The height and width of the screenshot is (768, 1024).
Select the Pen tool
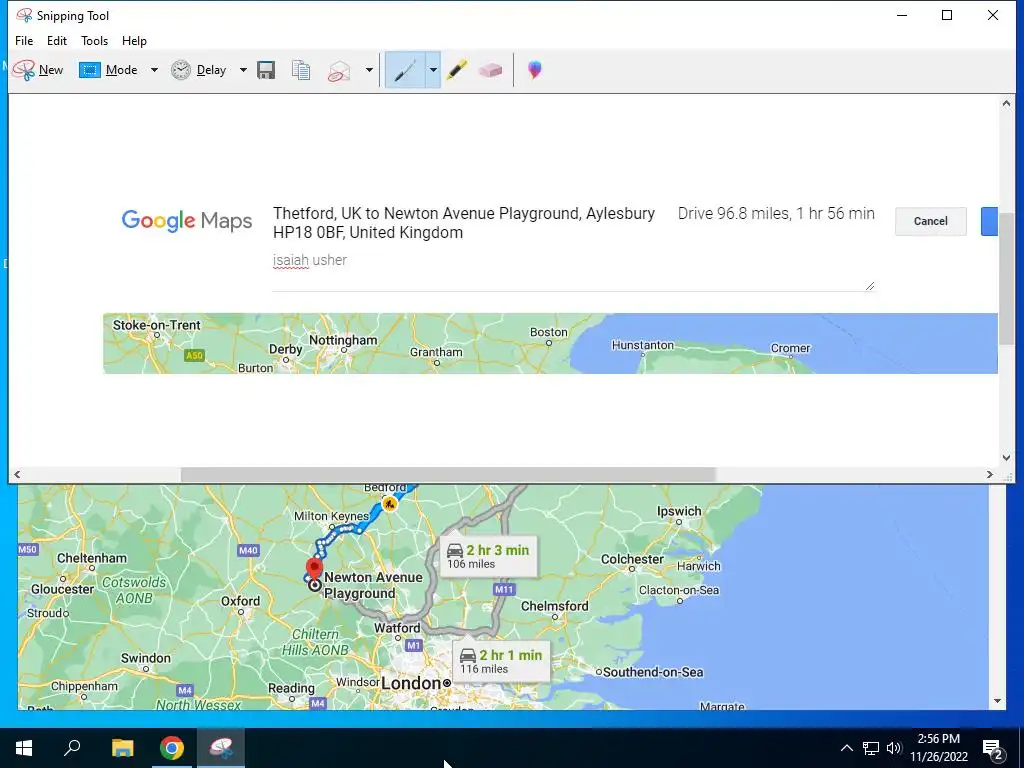pos(405,70)
